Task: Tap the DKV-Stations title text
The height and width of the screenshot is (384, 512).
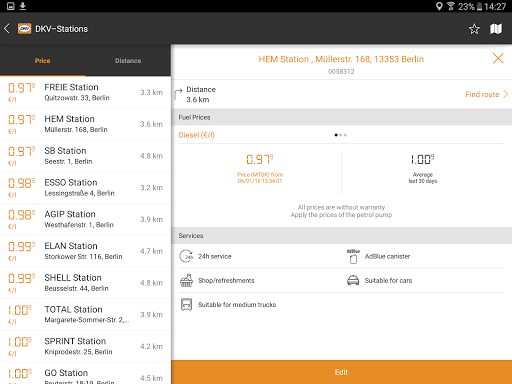Action: pyautogui.click(x=61, y=29)
